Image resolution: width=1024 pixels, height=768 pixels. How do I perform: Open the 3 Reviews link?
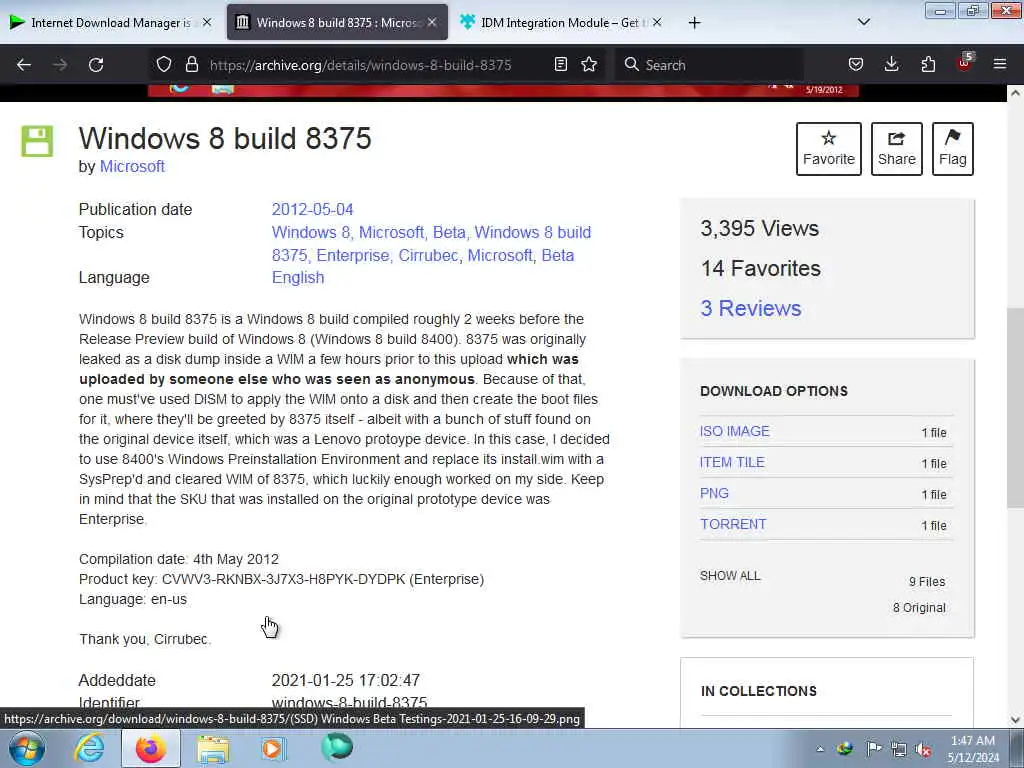click(x=750, y=308)
